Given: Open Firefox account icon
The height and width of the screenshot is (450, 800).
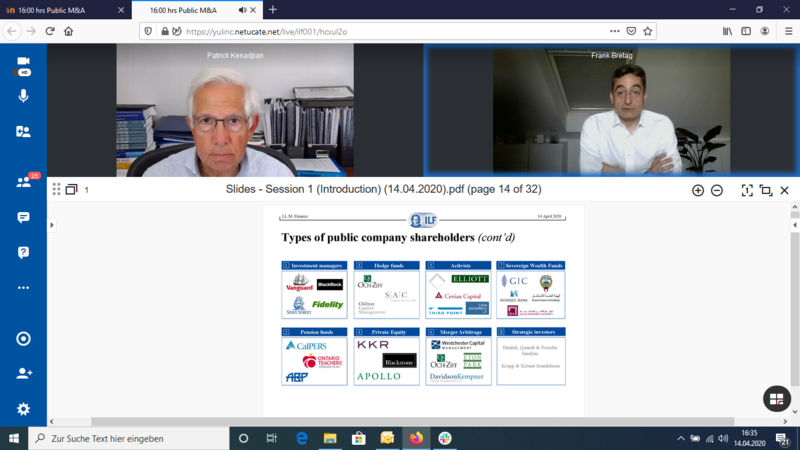Looking at the screenshot, I should [764, 32].
